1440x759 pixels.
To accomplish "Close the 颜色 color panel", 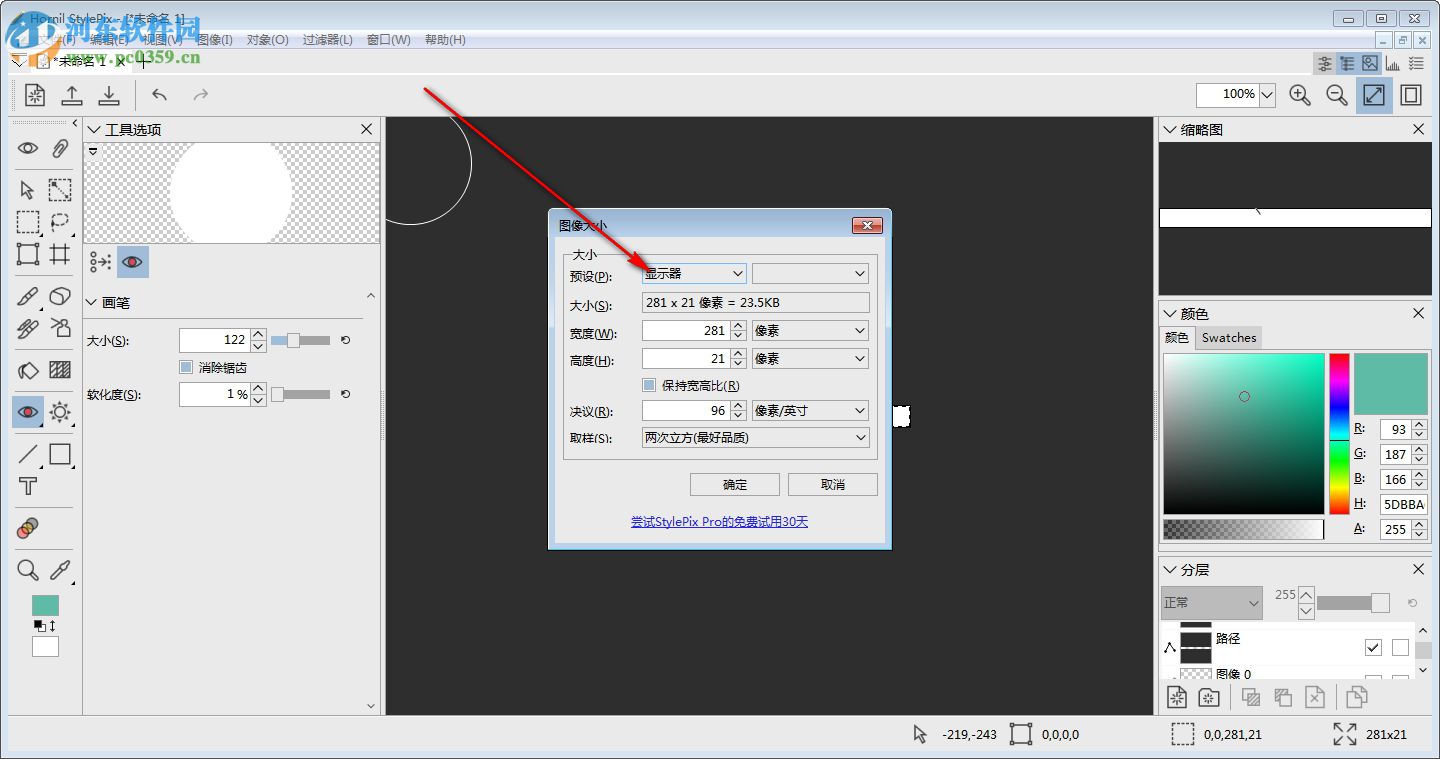I will [1418, 313].
